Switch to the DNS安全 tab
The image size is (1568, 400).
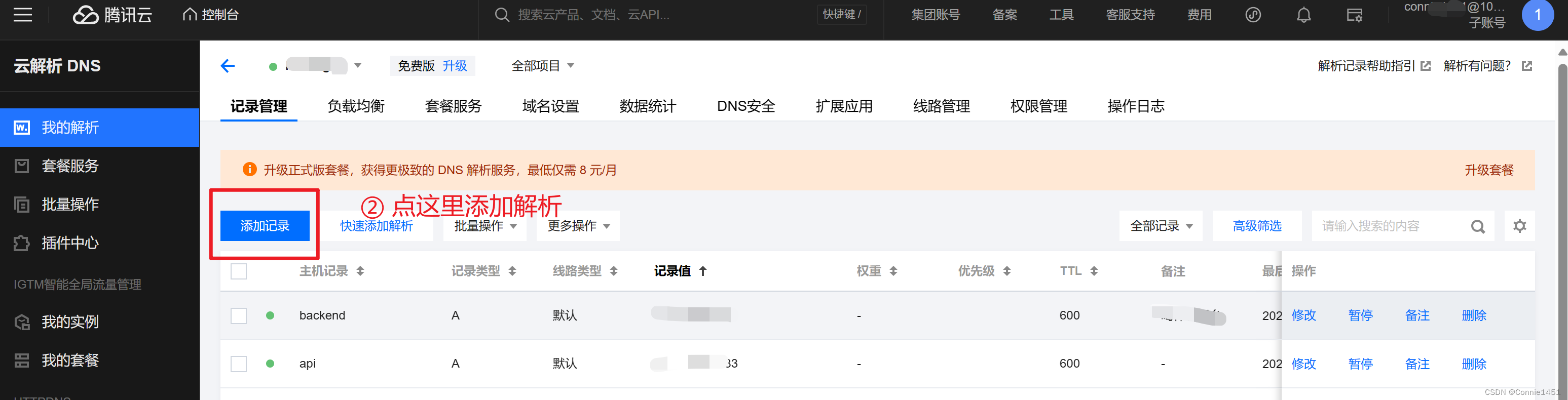coord(746,106)
